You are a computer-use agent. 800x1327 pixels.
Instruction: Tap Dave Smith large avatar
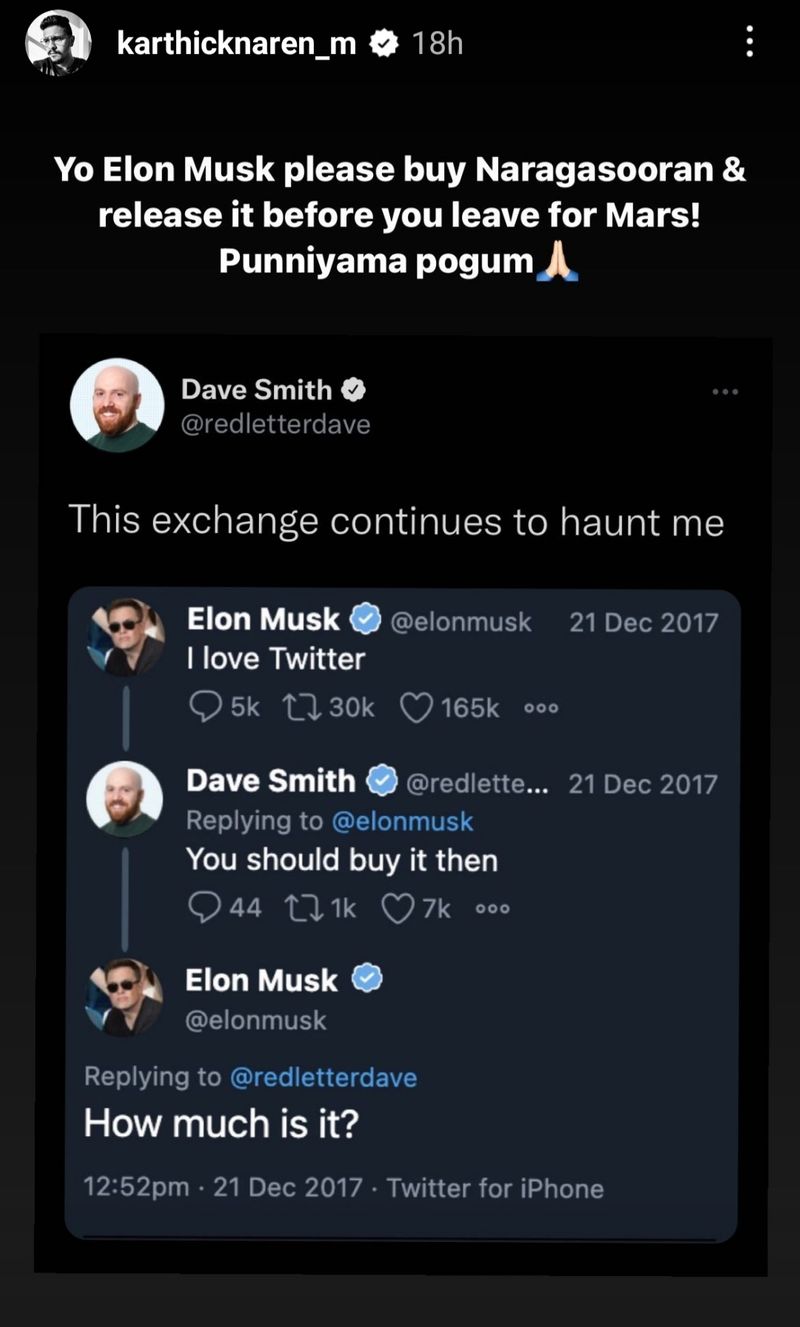tap(117, 405)
